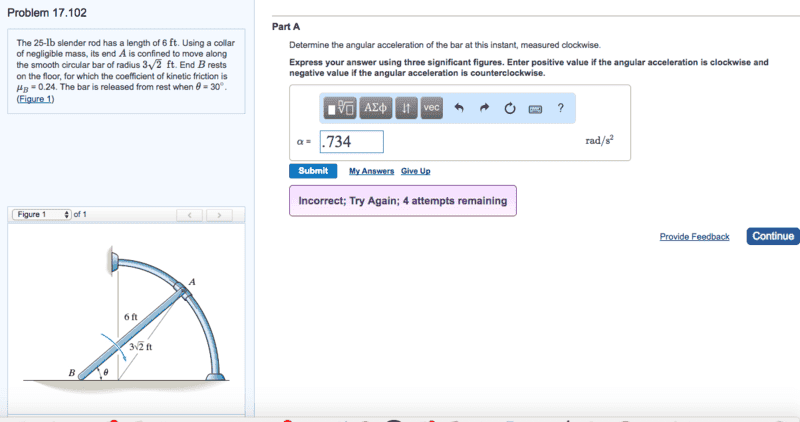Click the Problem 17.102 title
Viewport: 800px width, 422px height.
[x=47, y=13]
